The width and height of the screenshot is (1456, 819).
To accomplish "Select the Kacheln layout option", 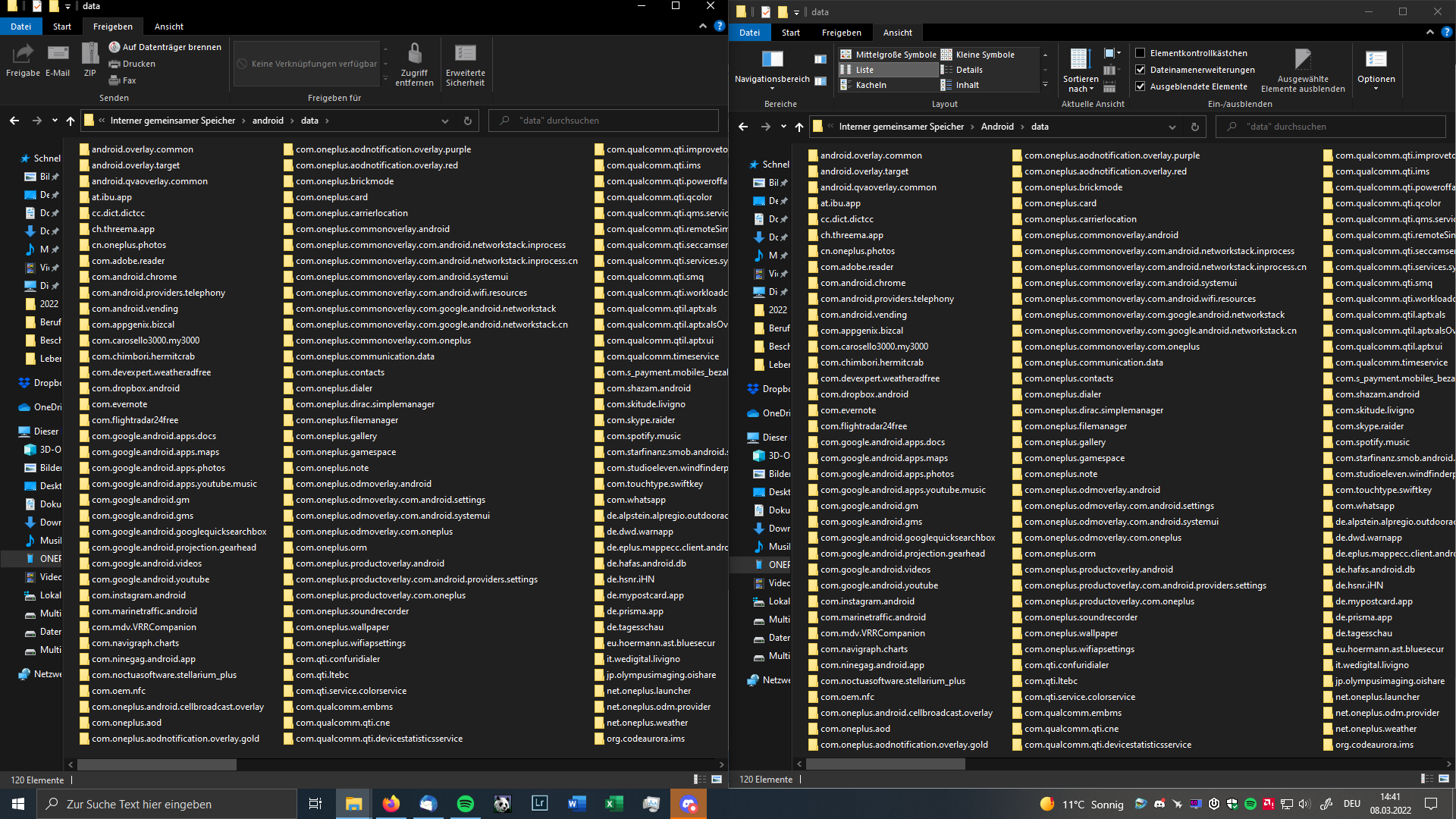I will [887, 85].
